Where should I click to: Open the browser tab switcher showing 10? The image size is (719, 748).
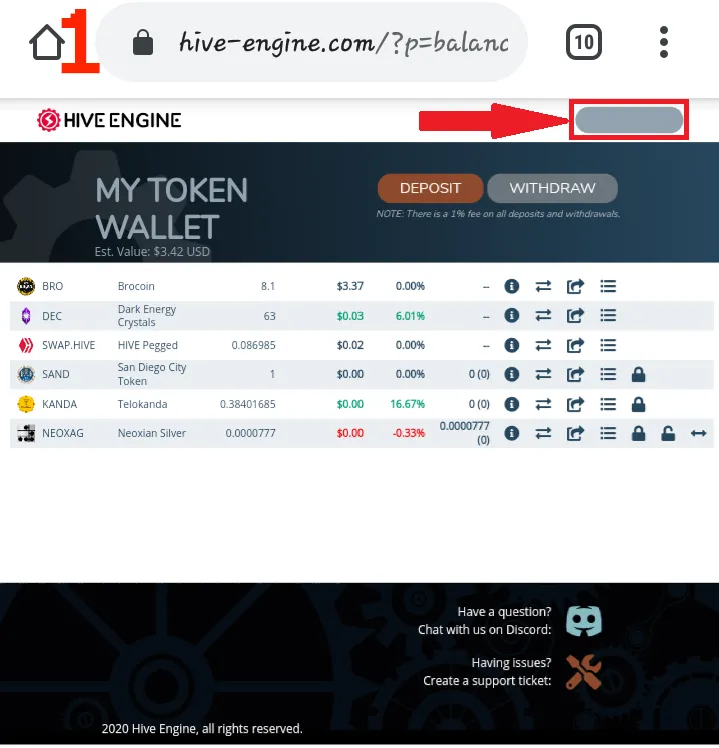584,42
